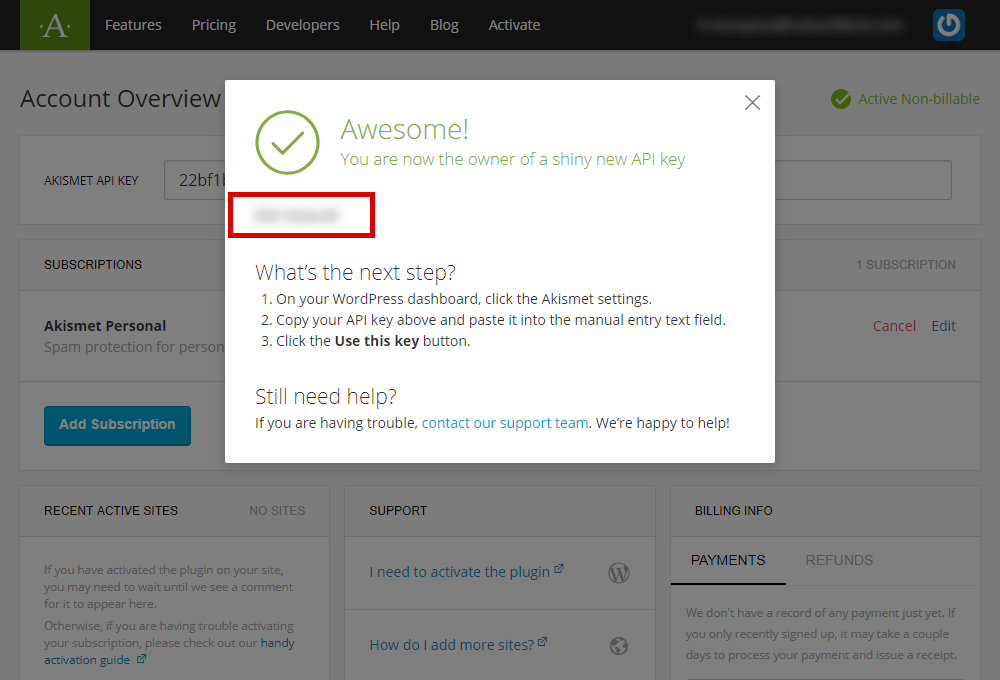
Task: Visit the Blog from the navbar
Action: tap(444, 25)
